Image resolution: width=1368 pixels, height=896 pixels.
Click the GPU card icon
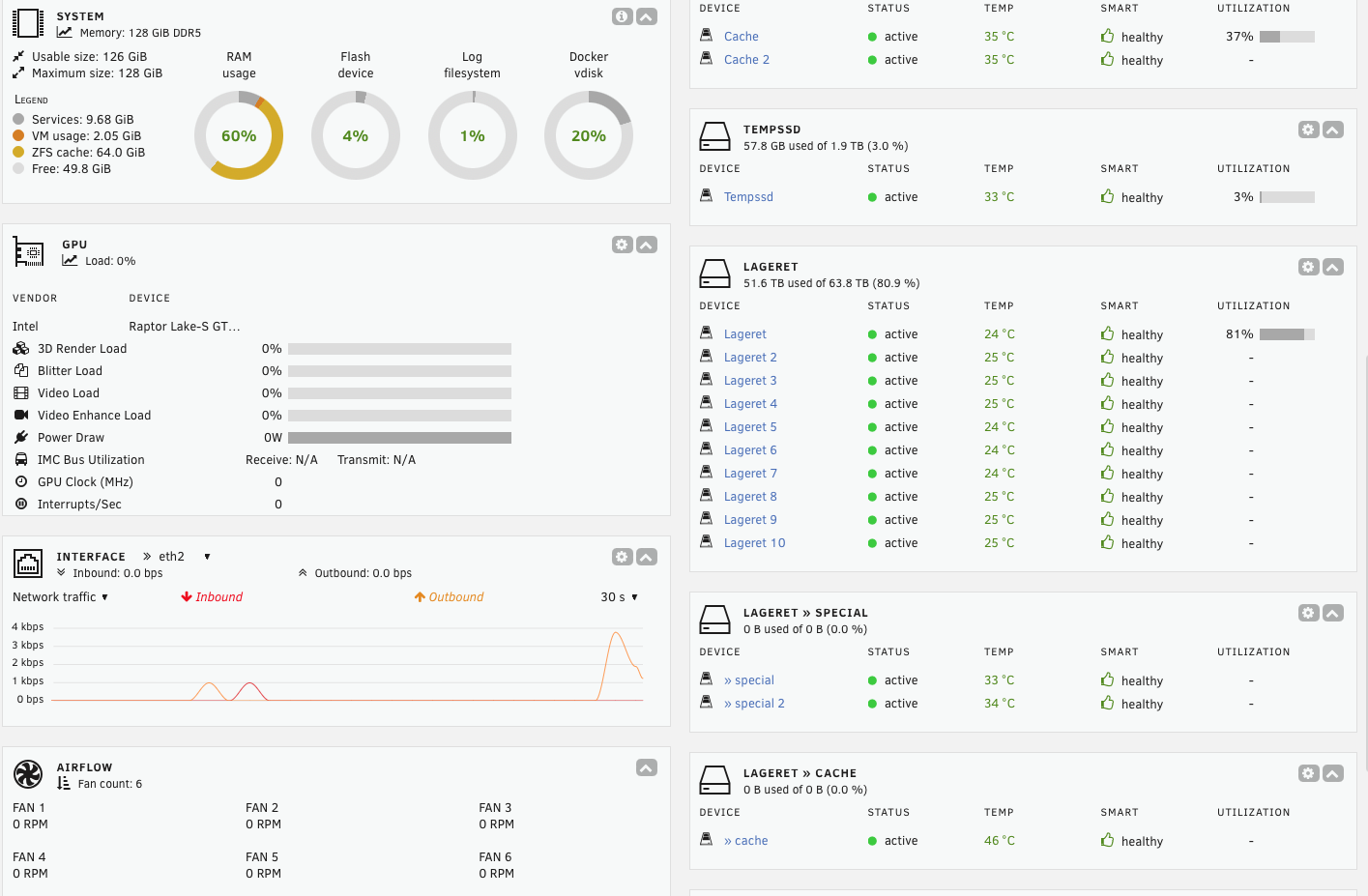[x=28, y=251]
